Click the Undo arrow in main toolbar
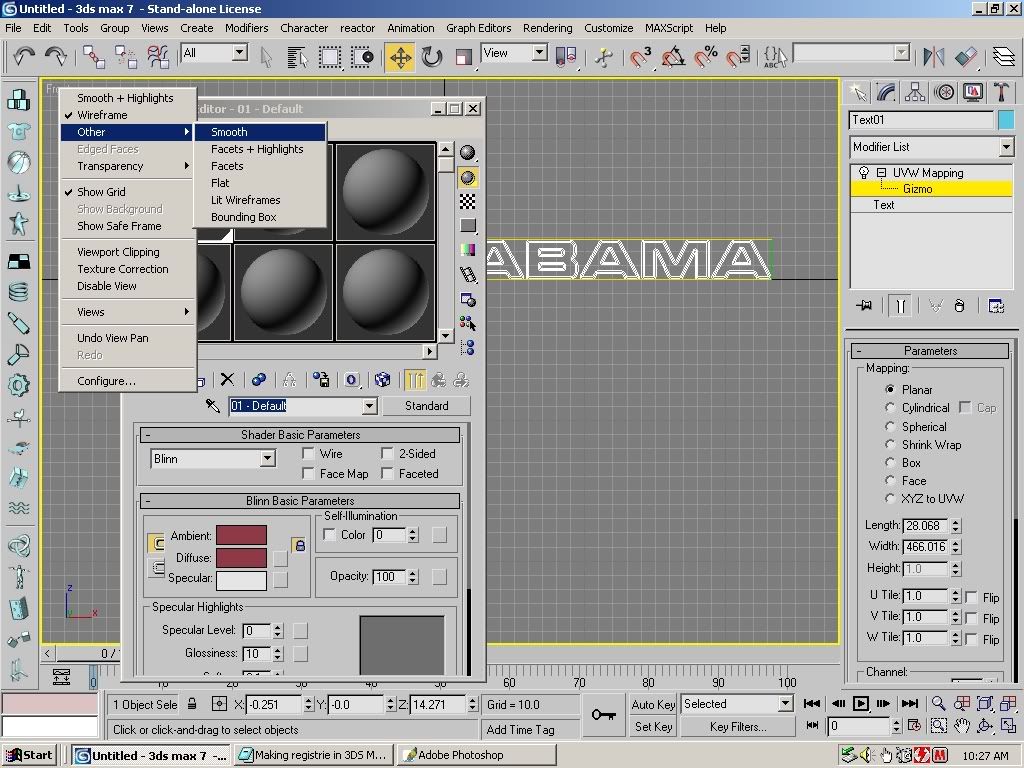This screenshot has width=1024, height=768. pos(24,56)
